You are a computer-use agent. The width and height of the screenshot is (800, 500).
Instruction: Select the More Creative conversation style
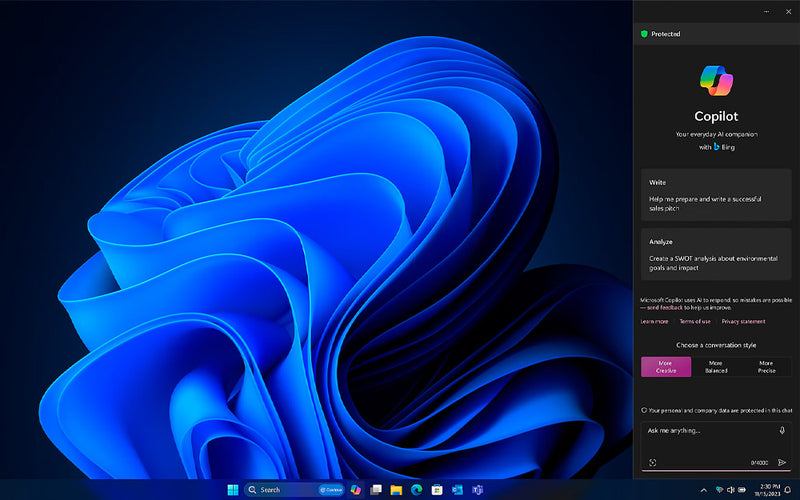666,366
